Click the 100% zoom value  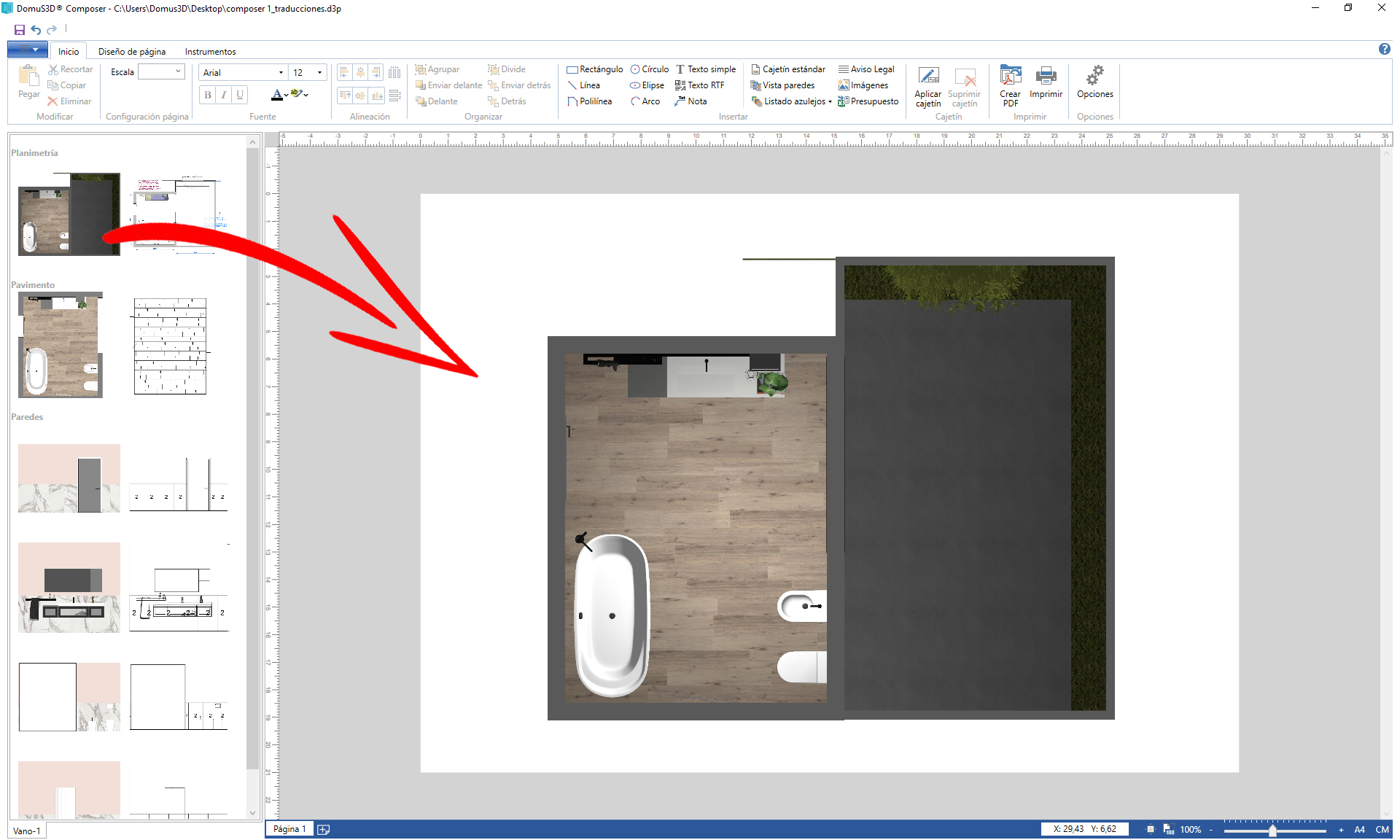(1190, 829)
